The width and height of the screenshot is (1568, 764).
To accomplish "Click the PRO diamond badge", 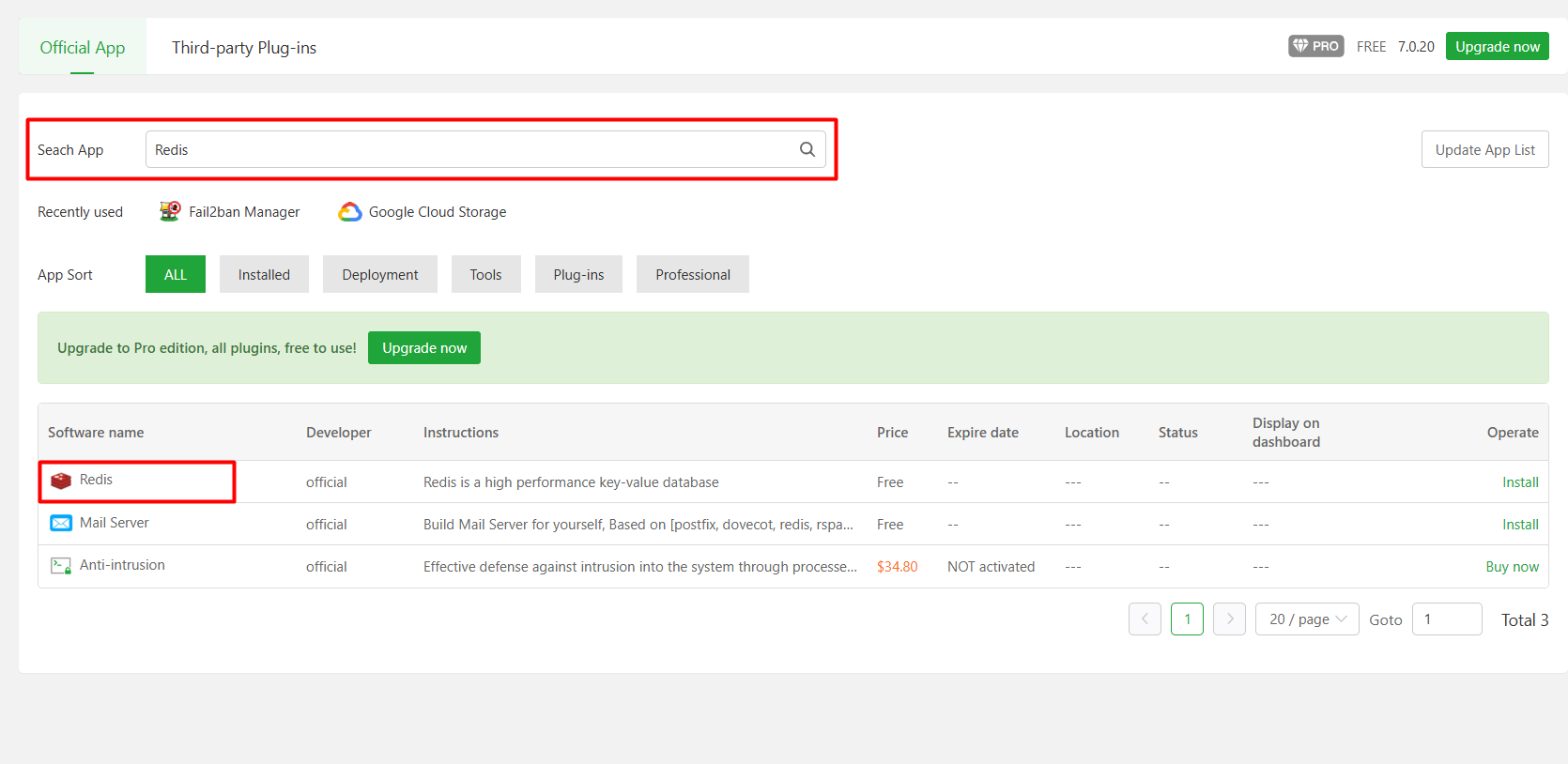I will (x=1316, y=46).
